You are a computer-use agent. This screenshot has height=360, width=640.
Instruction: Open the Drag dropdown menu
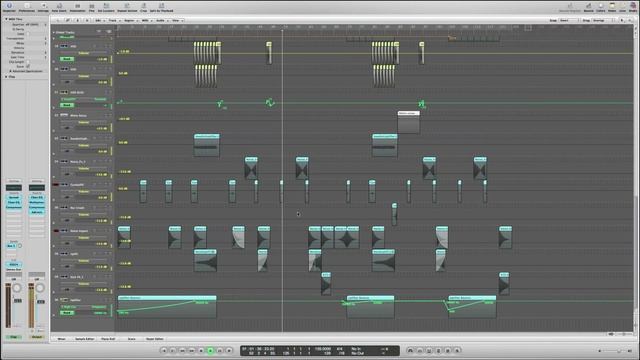602,20
